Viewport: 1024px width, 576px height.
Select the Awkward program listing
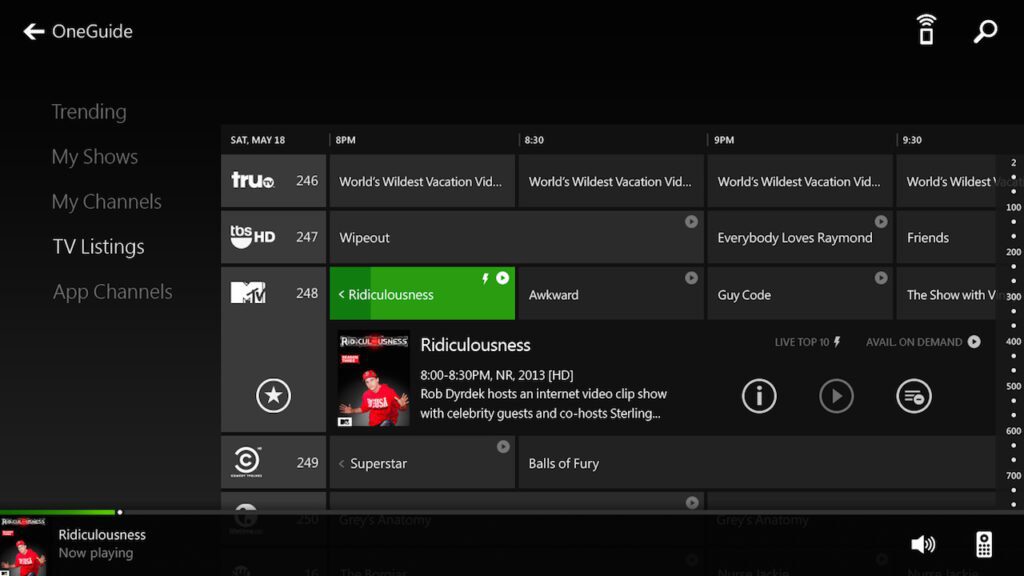pyautogui.click(x=611, y=293)
